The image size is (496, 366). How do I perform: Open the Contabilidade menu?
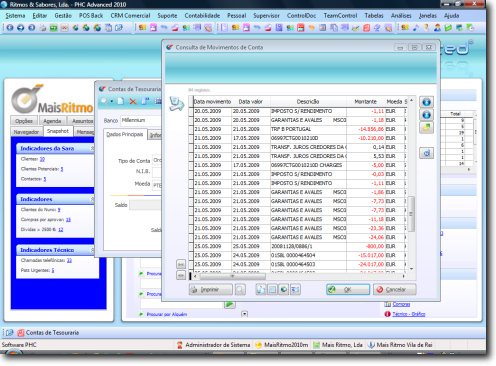(202, 16)
